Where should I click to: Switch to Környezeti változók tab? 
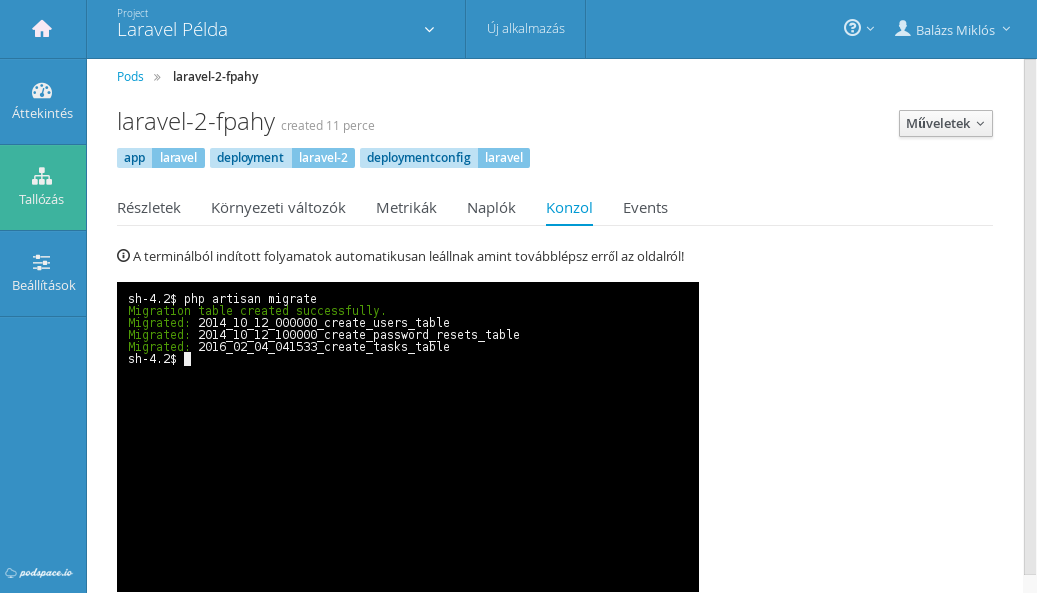(x=278, y=208)
